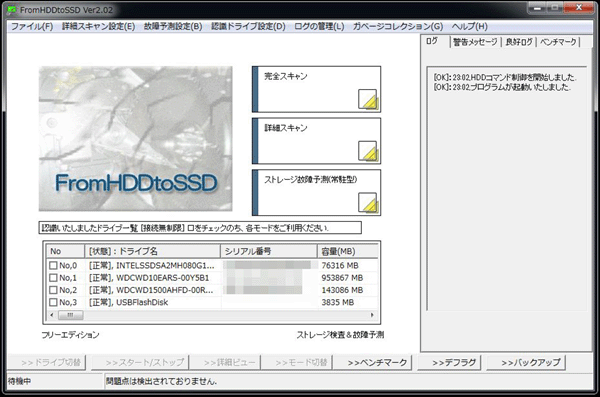Click the drive list scrollbar left arrow
This screenshot has width=600, height=397.
coord(52,315)
